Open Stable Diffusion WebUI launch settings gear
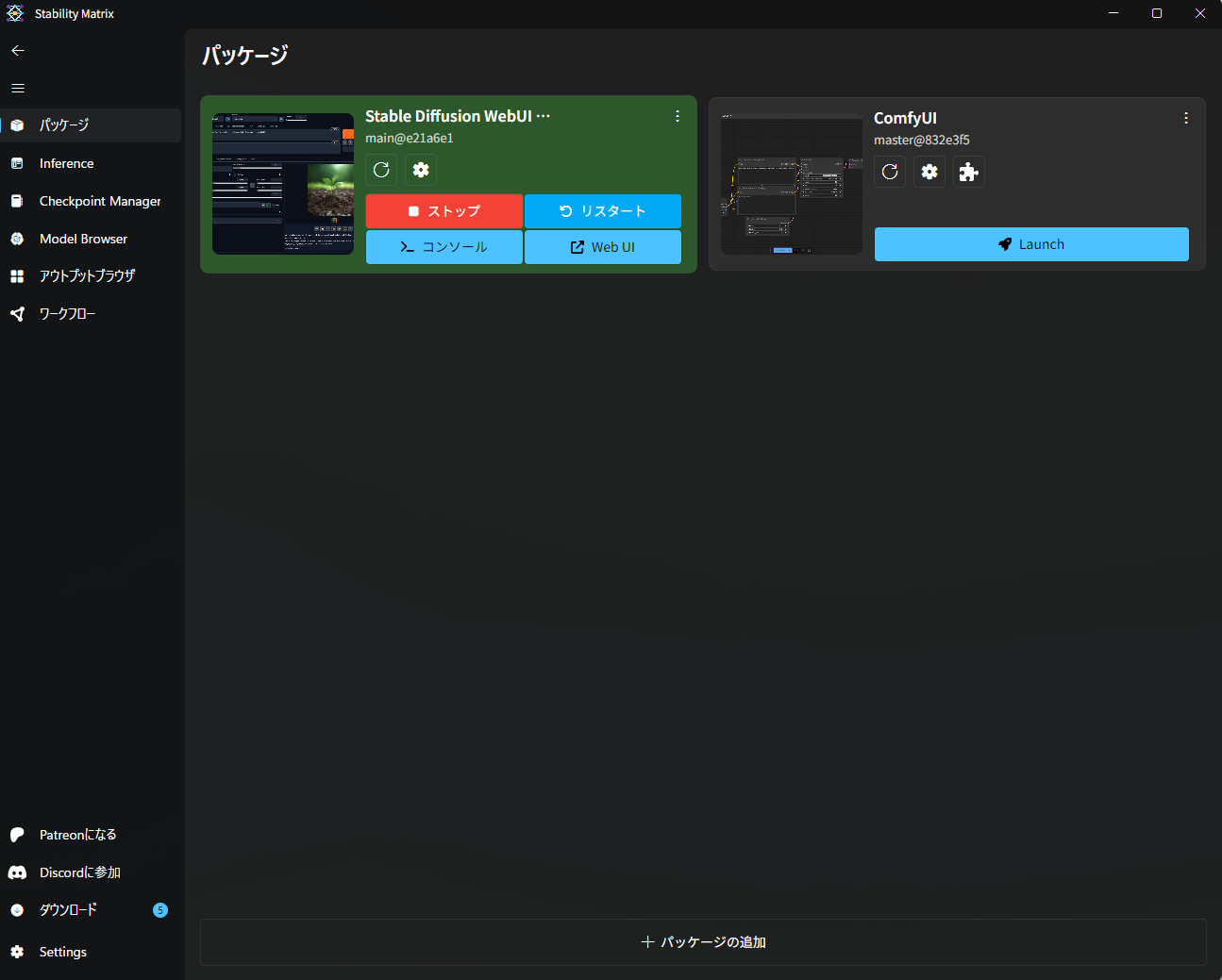 coord(421,170)
